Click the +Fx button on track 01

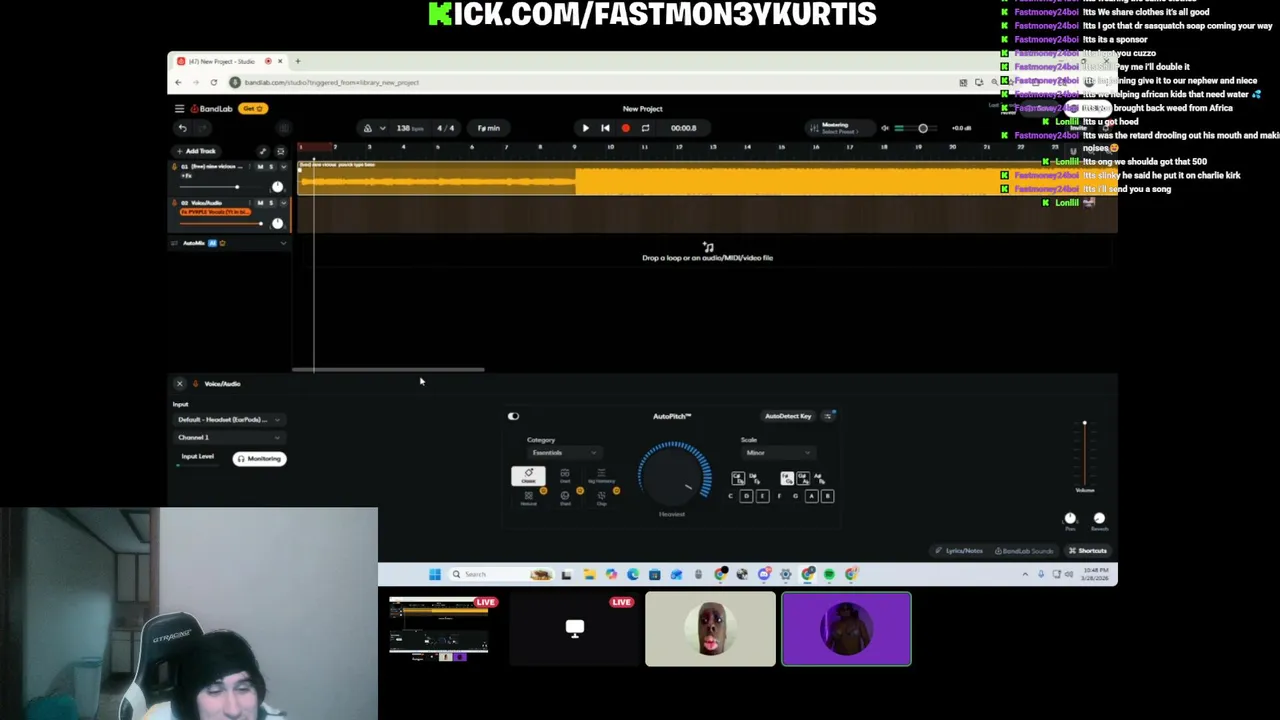coord(186,176)
